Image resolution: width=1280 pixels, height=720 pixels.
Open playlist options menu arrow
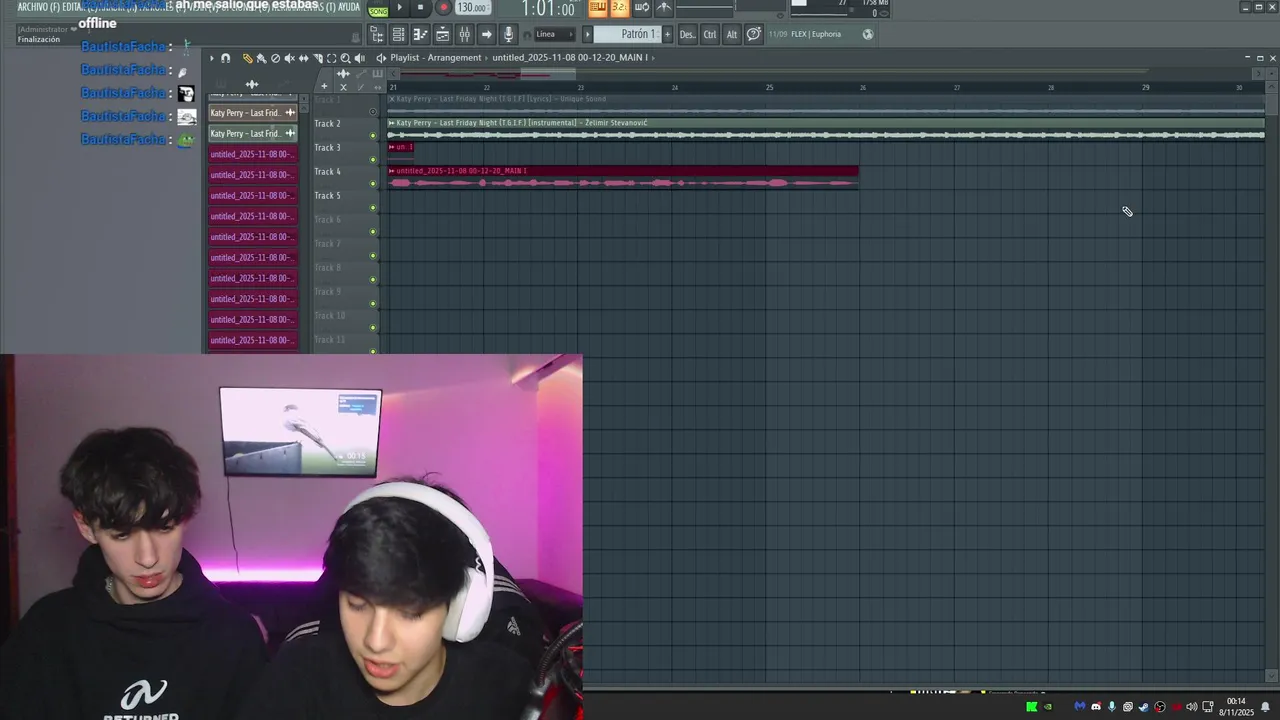point(211,58)
